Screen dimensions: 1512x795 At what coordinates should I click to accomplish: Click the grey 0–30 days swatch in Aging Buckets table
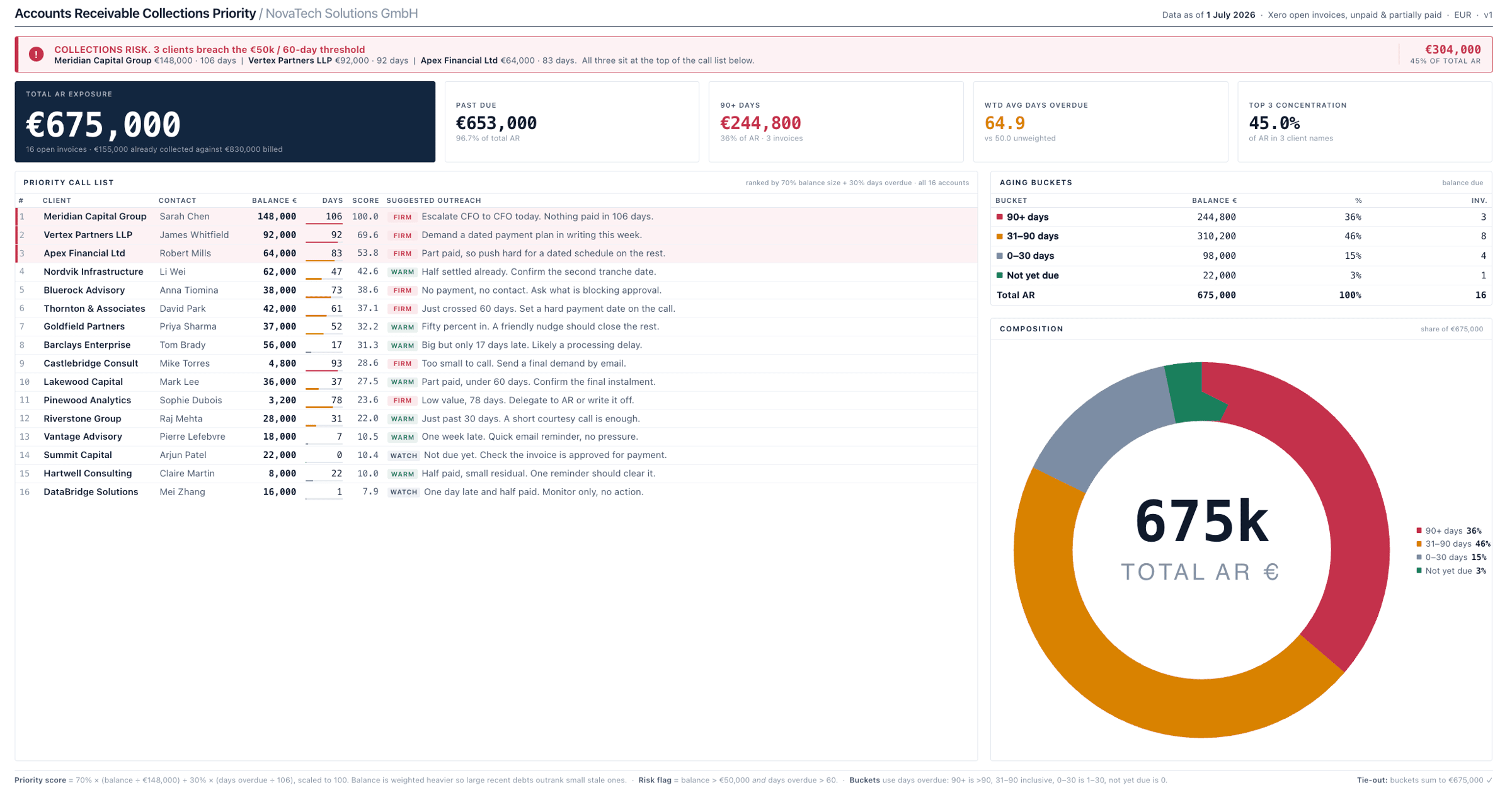pyautogui.click(x=1000, y=256)
